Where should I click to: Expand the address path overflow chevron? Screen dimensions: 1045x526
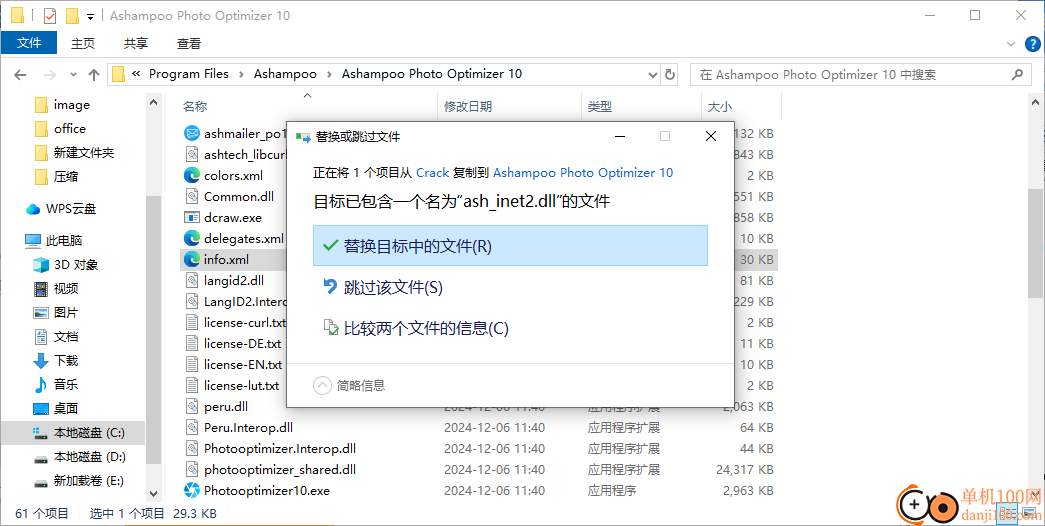(136, 74)
